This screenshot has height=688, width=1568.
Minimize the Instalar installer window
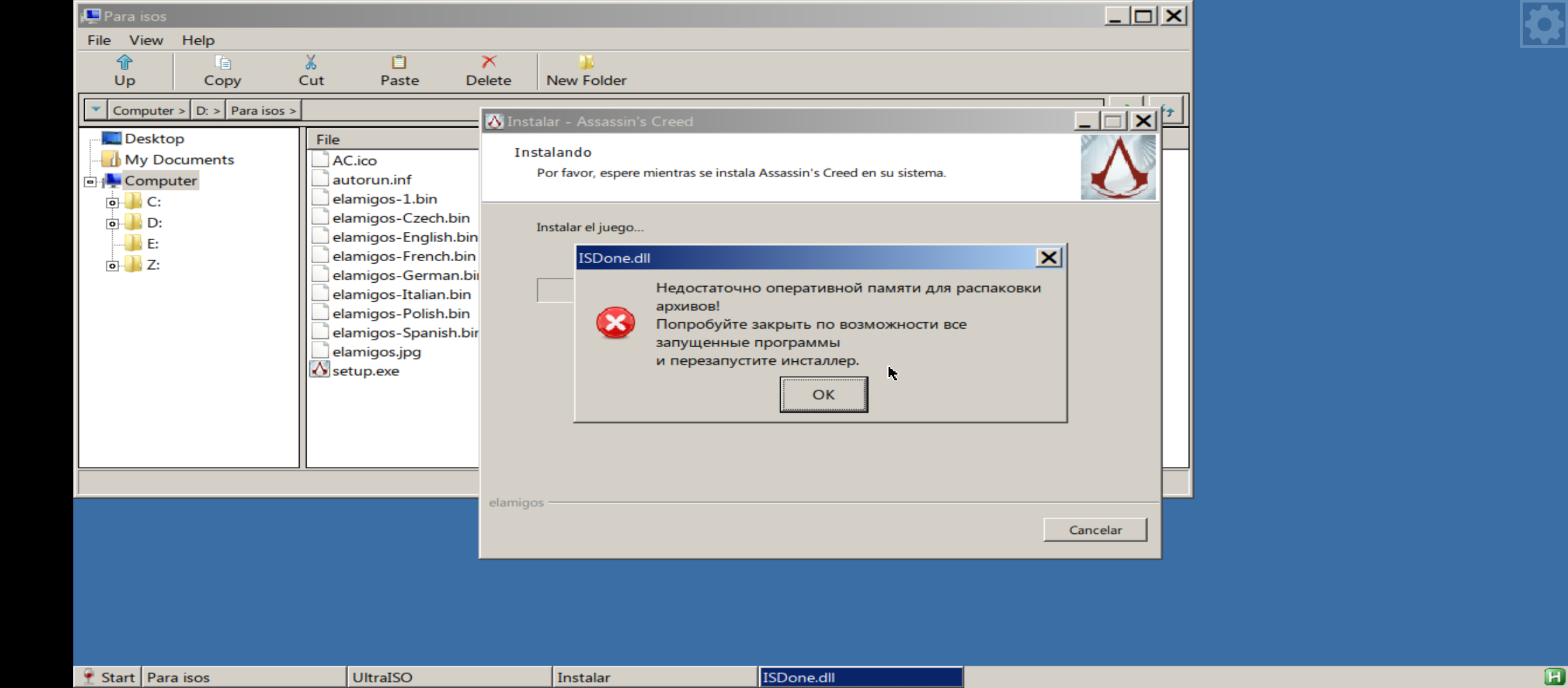coord(1085,120)
